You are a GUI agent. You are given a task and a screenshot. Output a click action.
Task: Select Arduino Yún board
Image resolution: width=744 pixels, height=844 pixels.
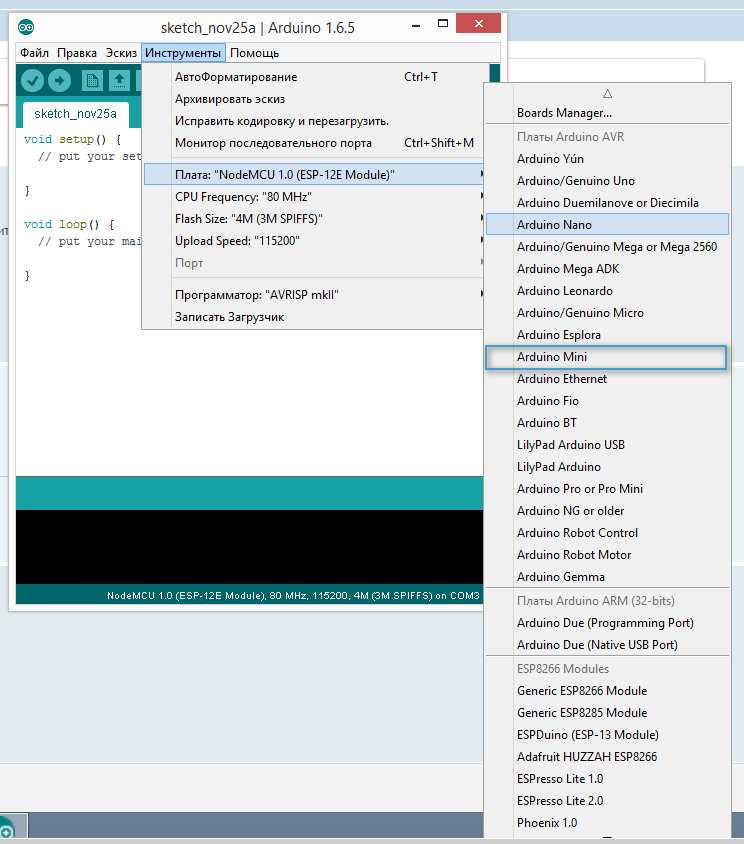[607, 159]
